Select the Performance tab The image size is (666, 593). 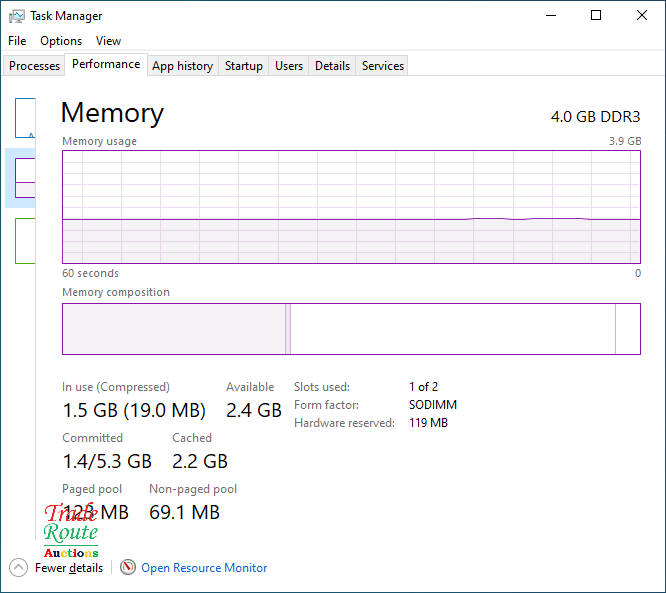[106, 64]
